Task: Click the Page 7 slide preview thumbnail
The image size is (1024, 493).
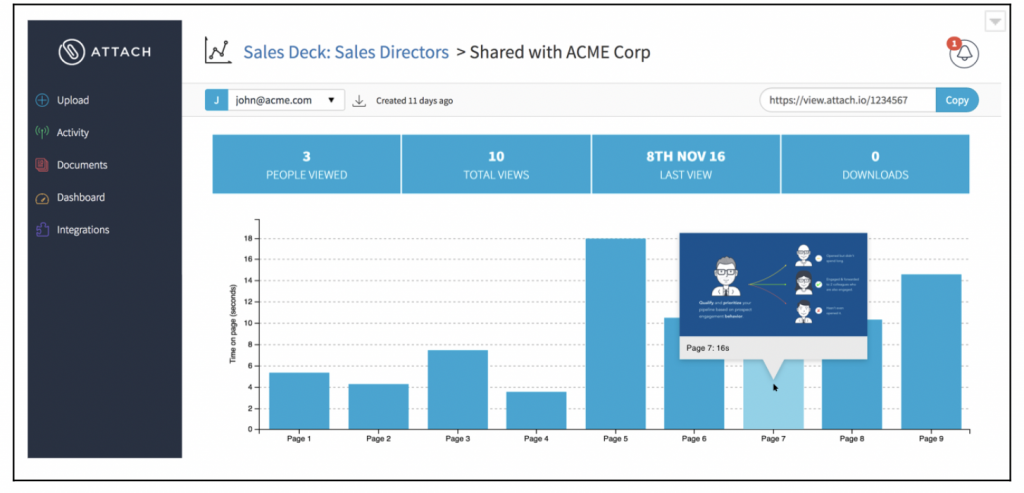Action: [773, 284]
